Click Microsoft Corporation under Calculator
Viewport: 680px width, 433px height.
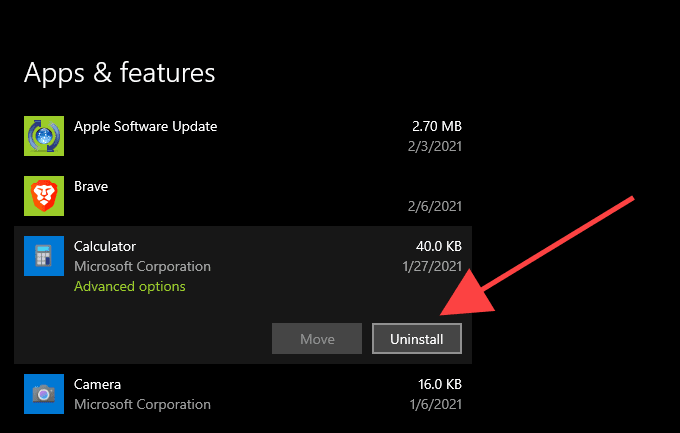(x=142, y=266)
